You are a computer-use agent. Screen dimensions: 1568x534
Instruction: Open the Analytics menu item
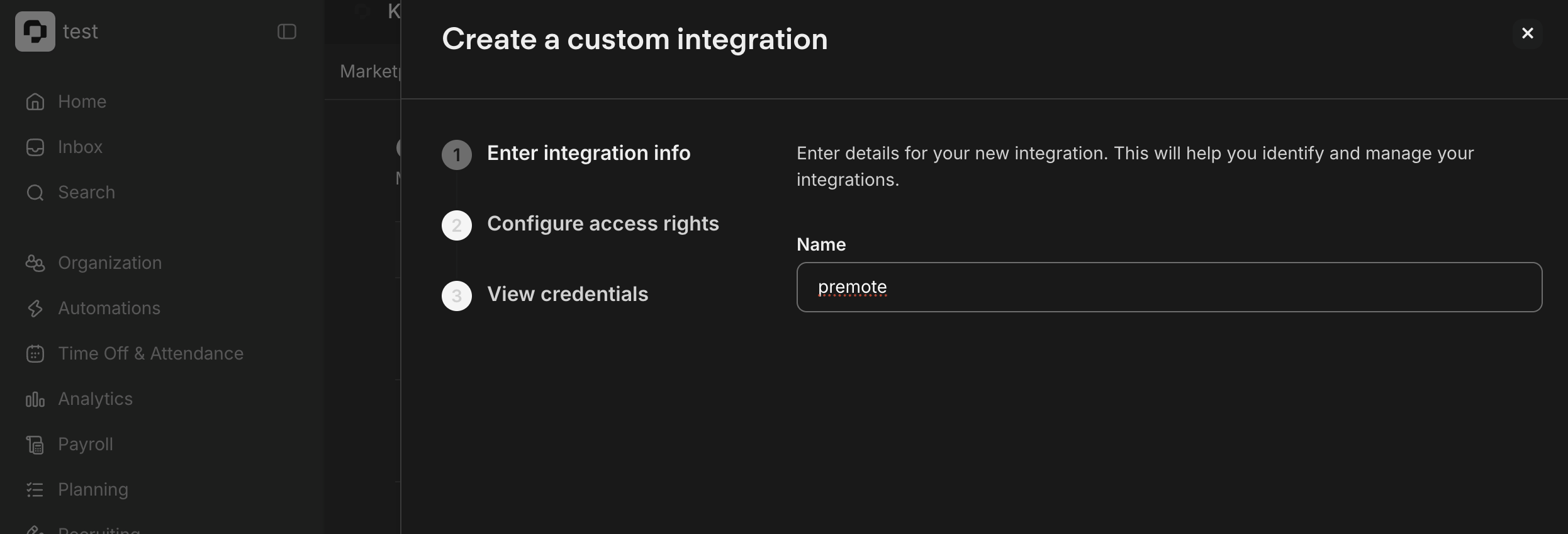95,399
